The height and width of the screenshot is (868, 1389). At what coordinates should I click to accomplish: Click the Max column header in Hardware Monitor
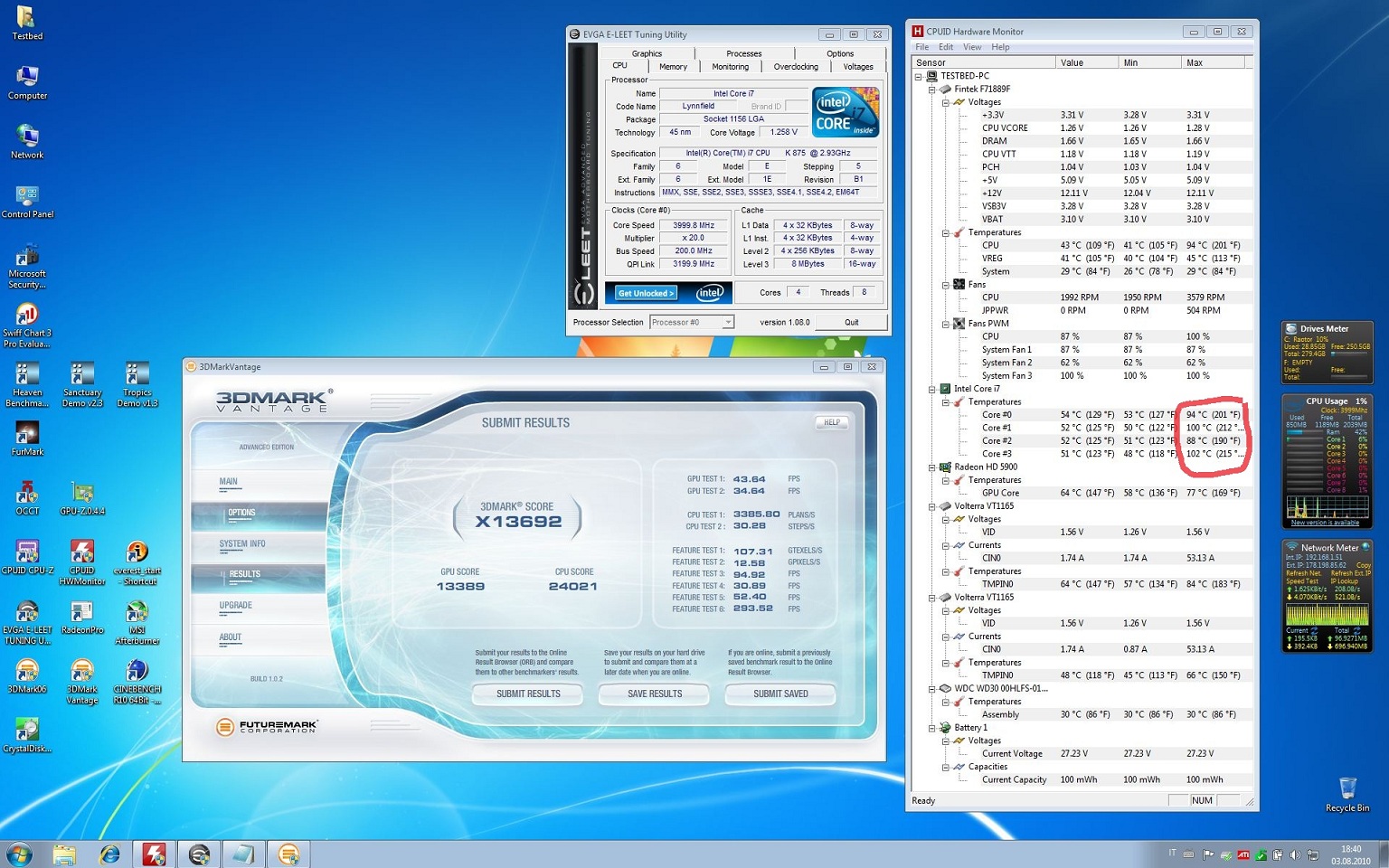pos(1213,62)
